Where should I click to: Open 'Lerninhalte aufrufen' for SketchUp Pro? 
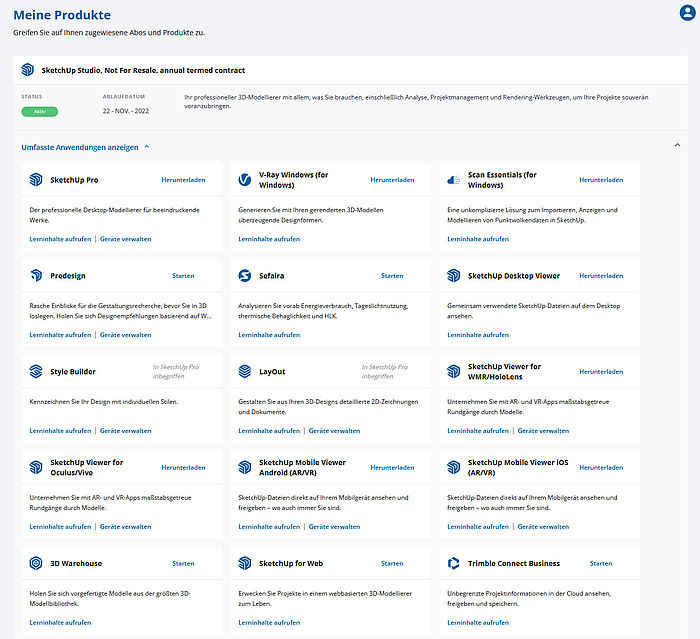[60, 239]
